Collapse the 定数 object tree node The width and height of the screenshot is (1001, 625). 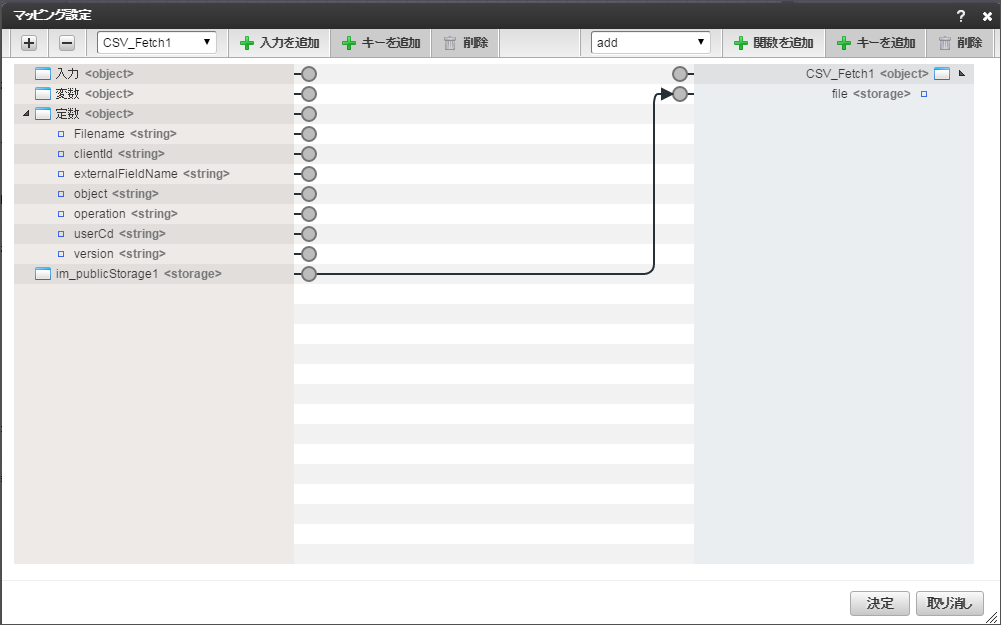(x=26, y=114)
